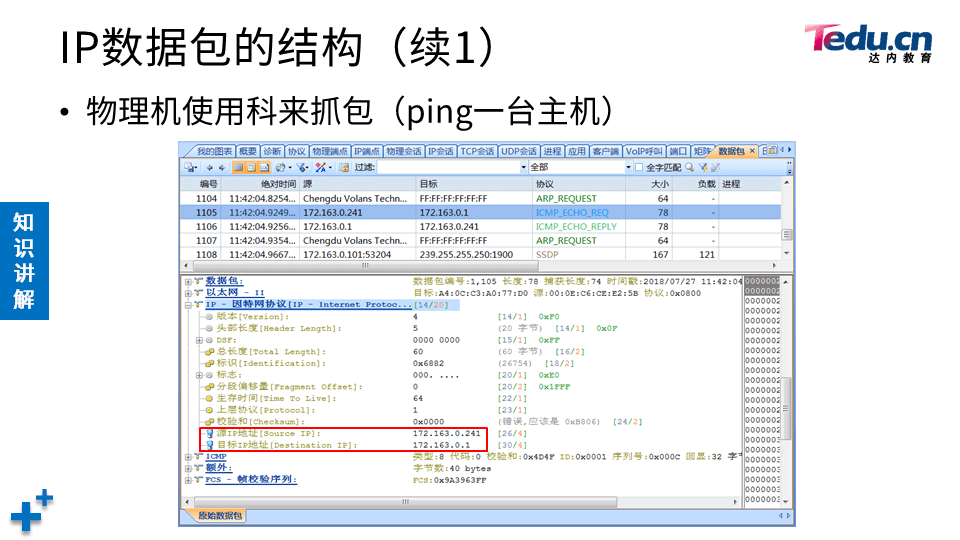Open the filter funnel dropdown icon

[302, 167]
